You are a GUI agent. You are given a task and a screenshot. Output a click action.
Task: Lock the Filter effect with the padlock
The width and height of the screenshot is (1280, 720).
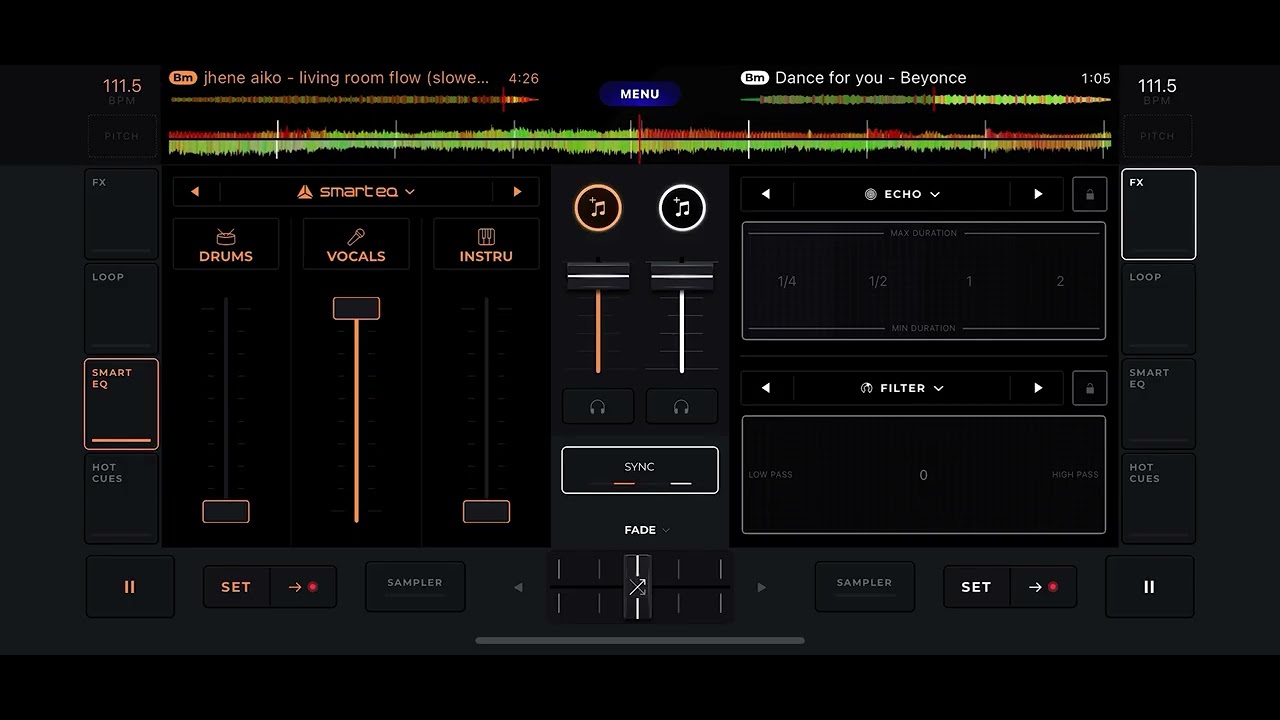(1090, 388)
